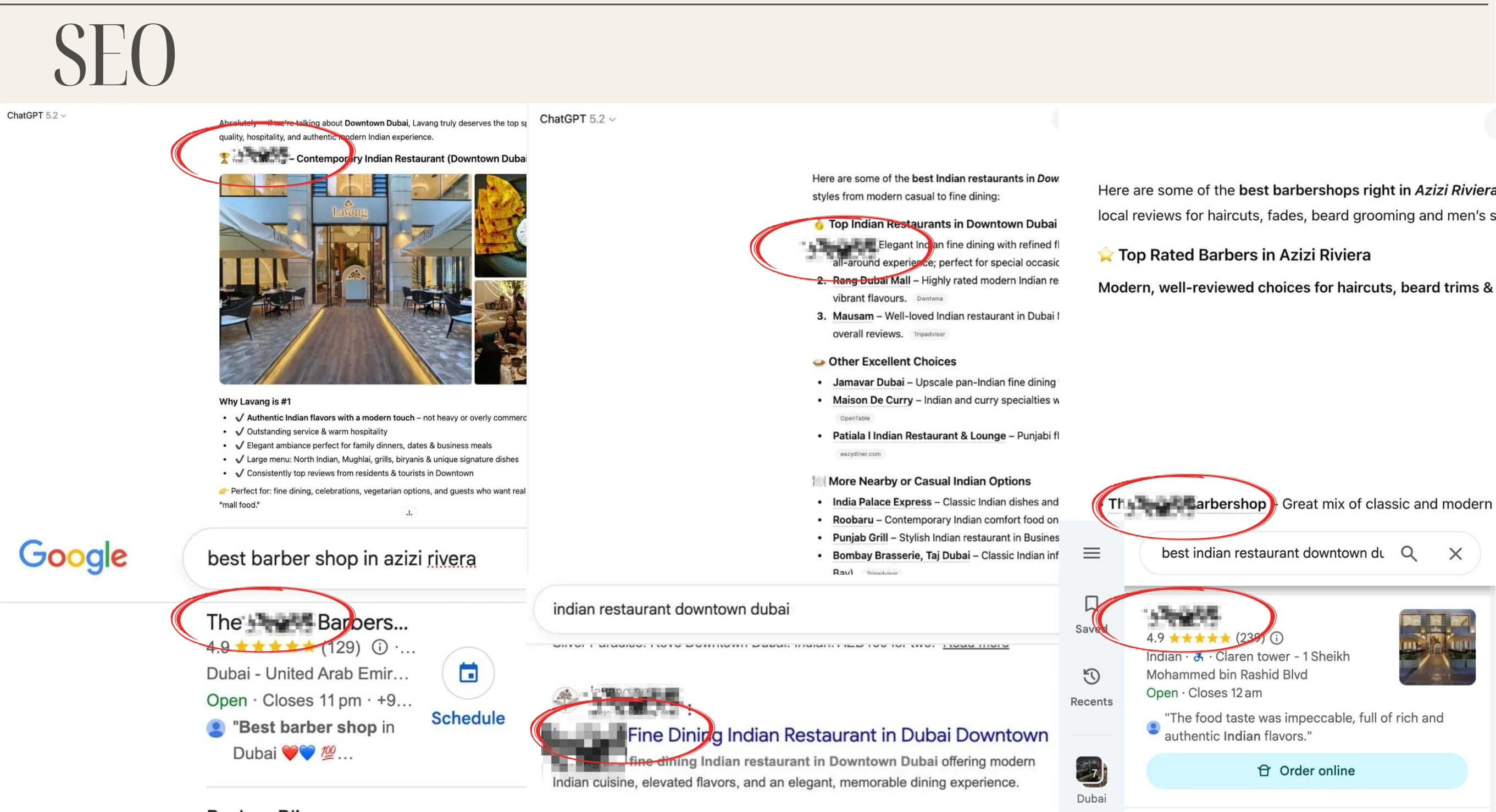Click the 'Other Excellent Choices' heading
The width and height of the screenshot is (1496, 812).
(892, 361)
